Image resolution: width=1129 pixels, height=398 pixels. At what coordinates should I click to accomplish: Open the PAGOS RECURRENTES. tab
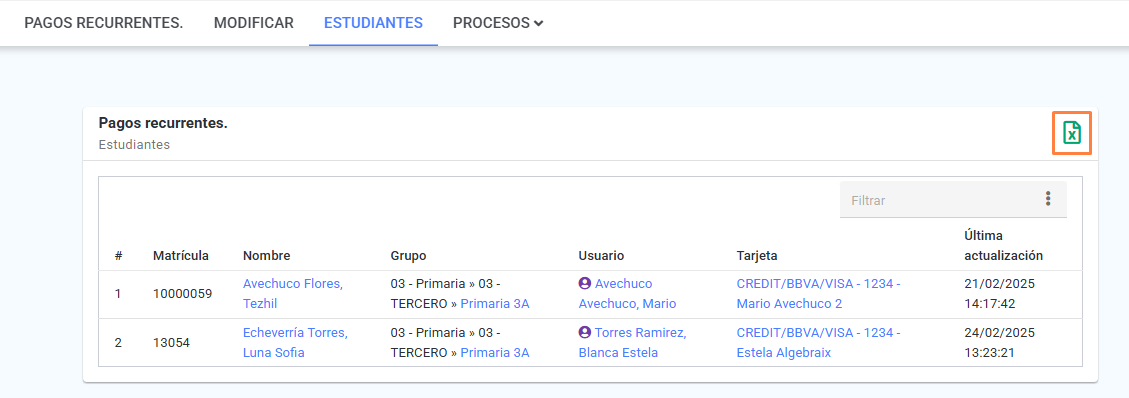pos(104,23)
